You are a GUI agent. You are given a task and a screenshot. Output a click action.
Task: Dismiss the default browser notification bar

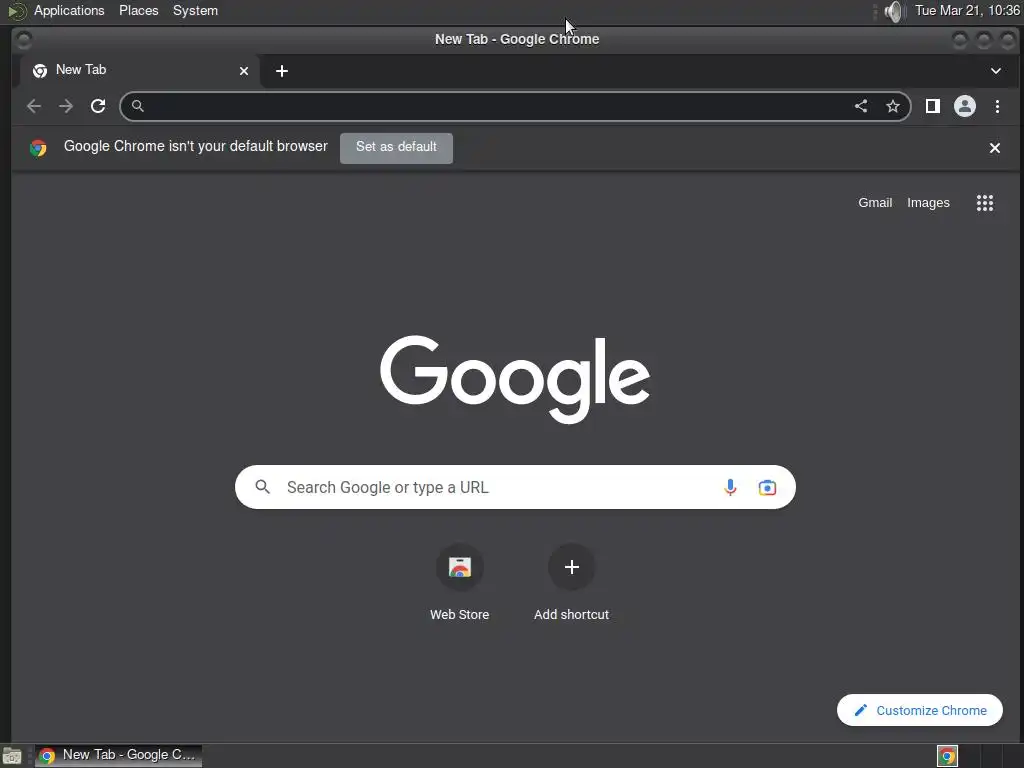tap(995, 148)
